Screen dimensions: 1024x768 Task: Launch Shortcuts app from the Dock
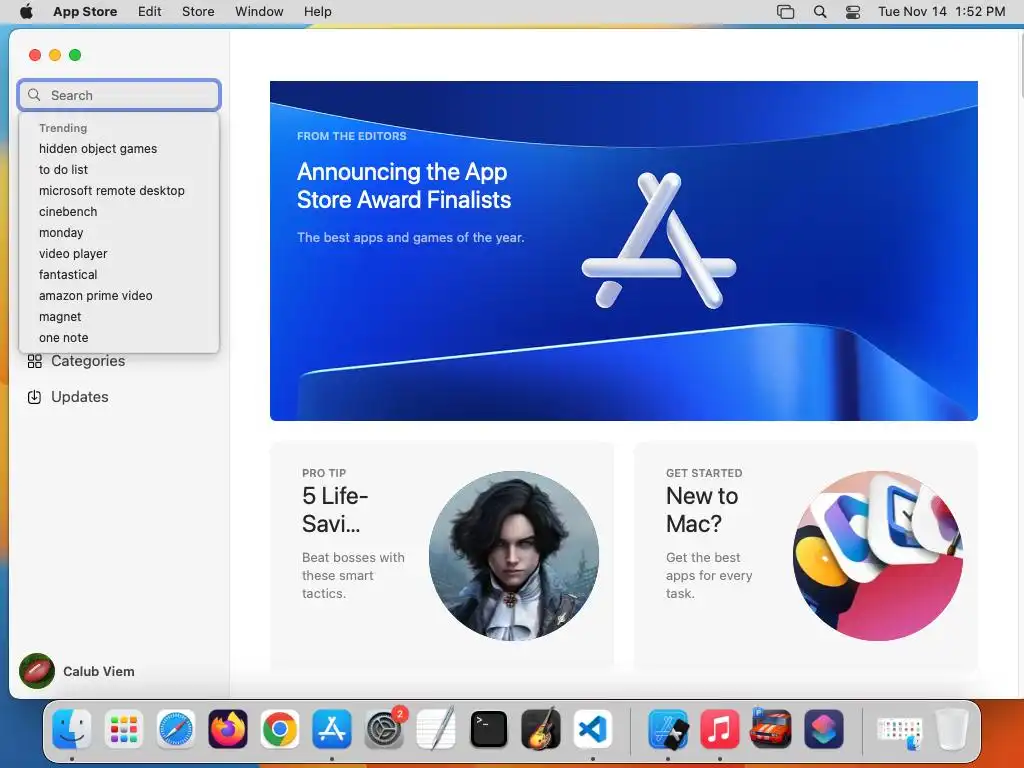point(824,729)
